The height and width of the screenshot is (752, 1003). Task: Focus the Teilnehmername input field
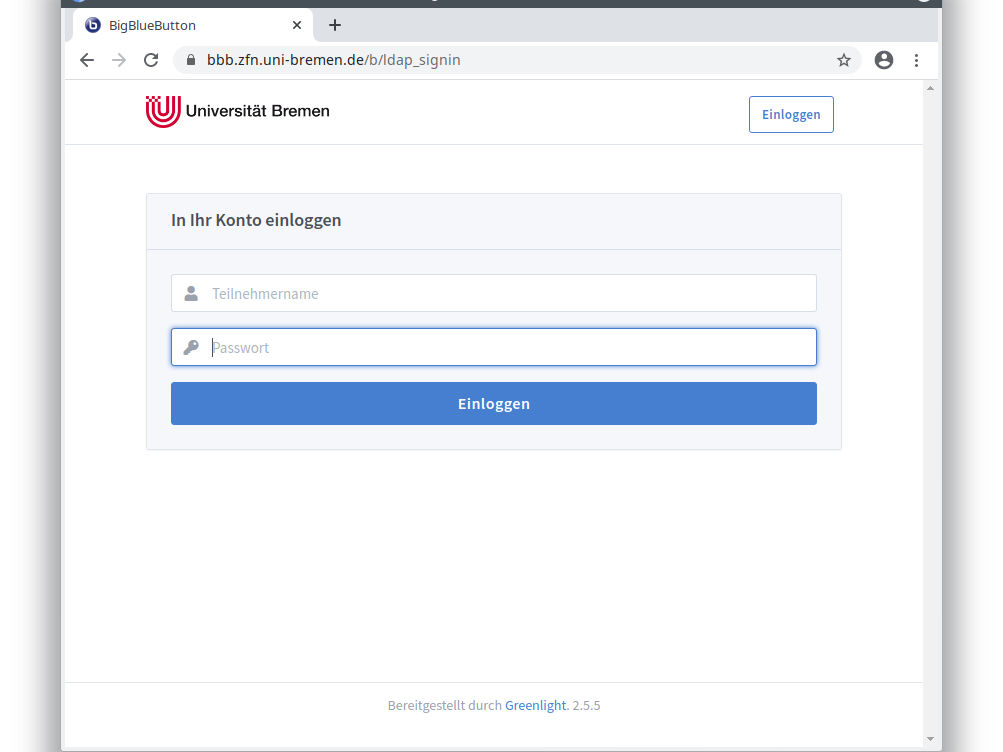[x=510, y=294]
